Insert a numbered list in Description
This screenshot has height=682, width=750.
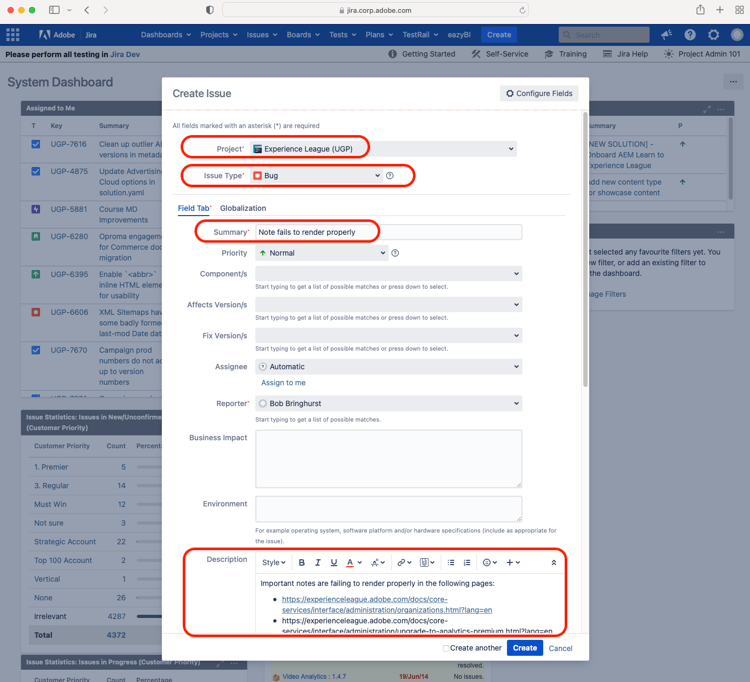(467, 562)
